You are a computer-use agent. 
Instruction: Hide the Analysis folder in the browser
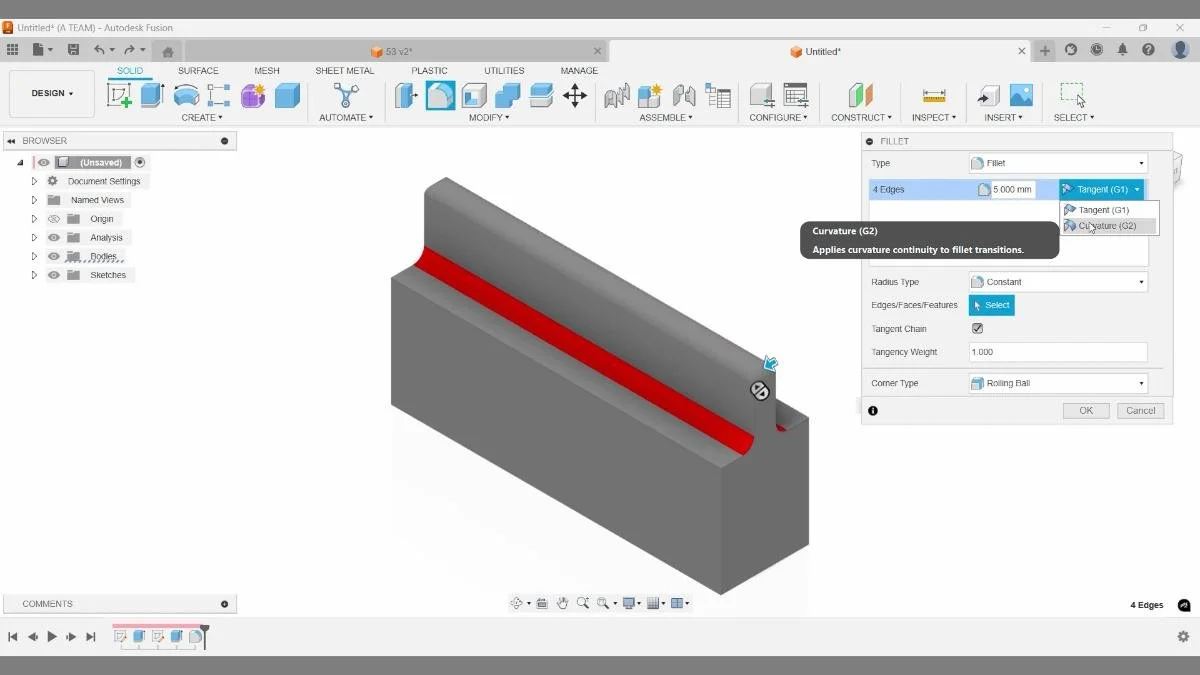coord(54,237)
